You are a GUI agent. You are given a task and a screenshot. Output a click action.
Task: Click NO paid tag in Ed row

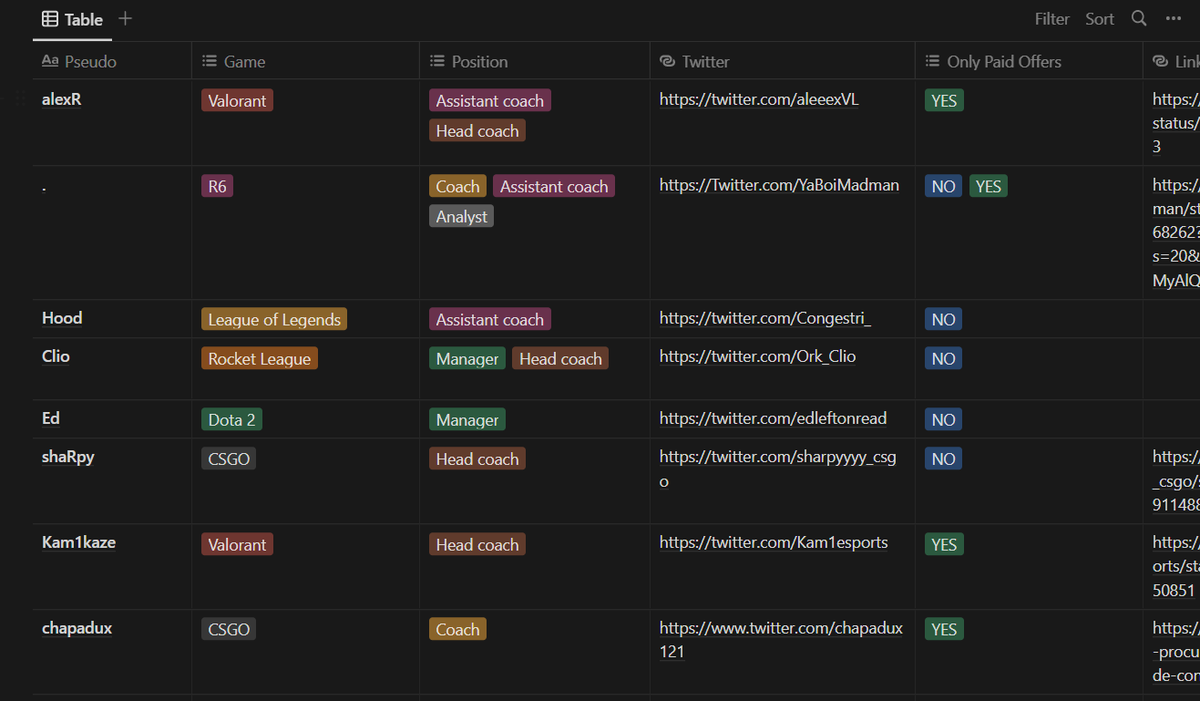point(943,420)
